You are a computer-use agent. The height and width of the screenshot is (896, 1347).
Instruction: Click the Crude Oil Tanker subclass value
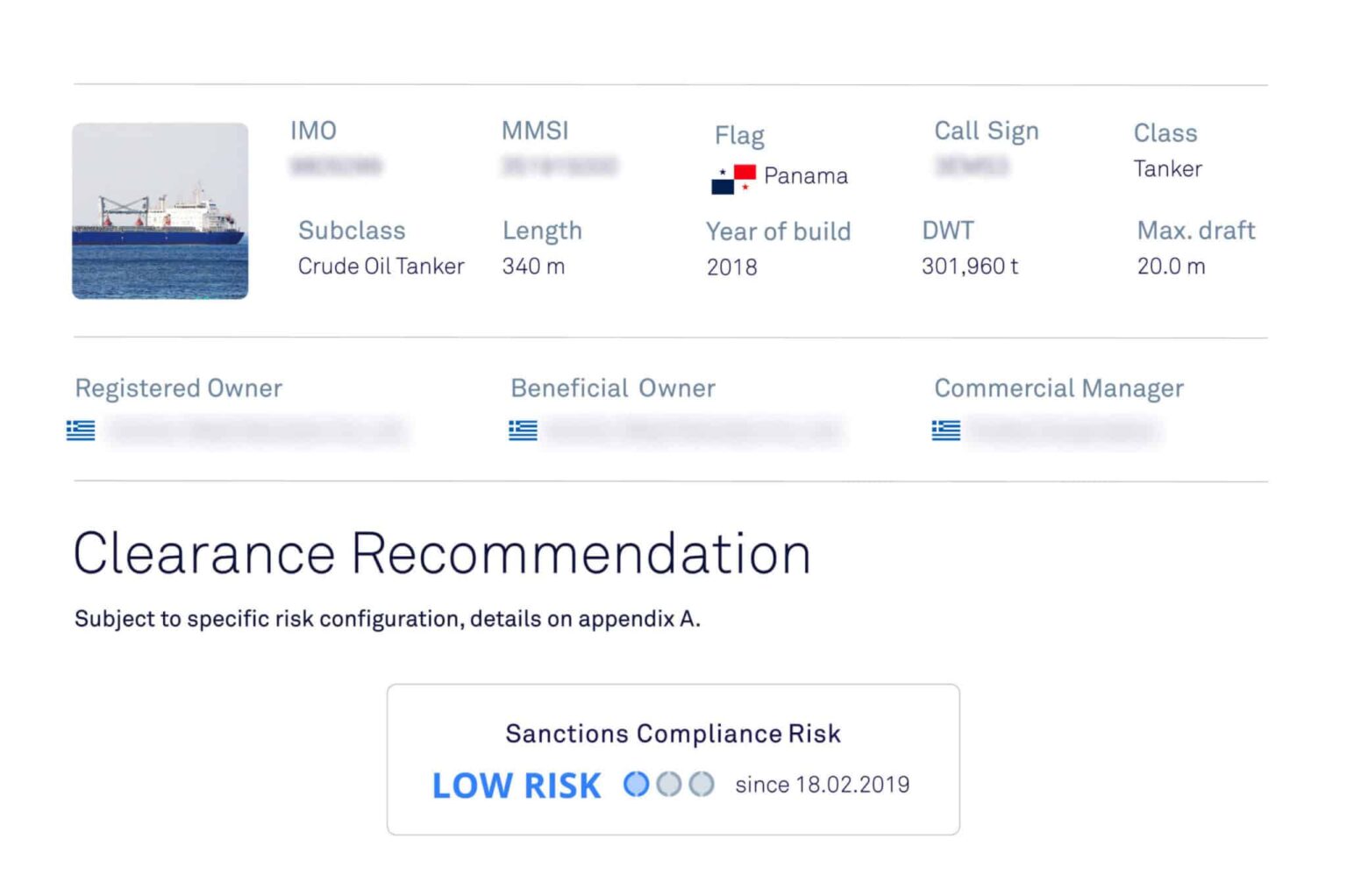tap(381, 267)
